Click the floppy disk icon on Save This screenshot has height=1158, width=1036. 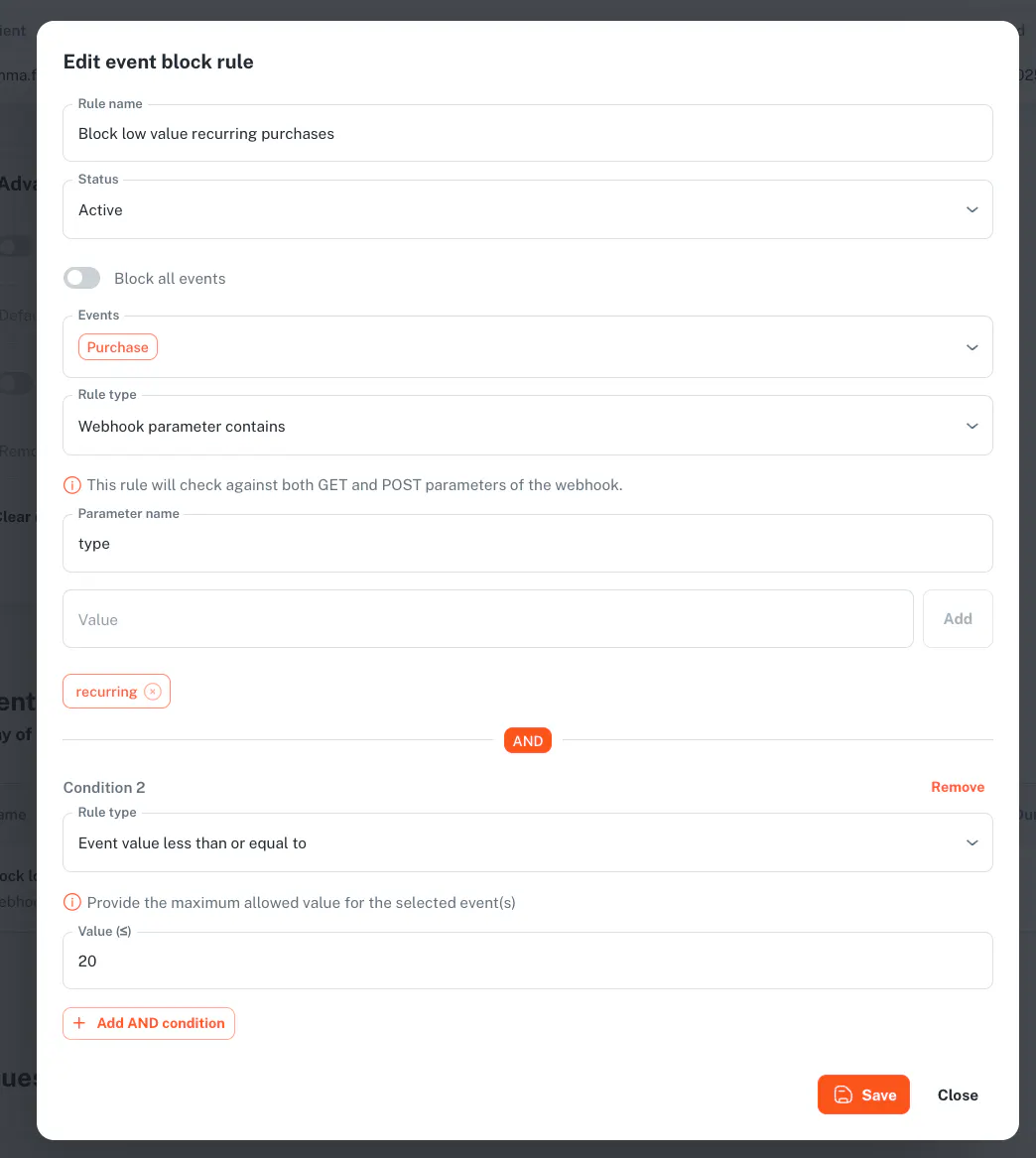[843, 1094]
